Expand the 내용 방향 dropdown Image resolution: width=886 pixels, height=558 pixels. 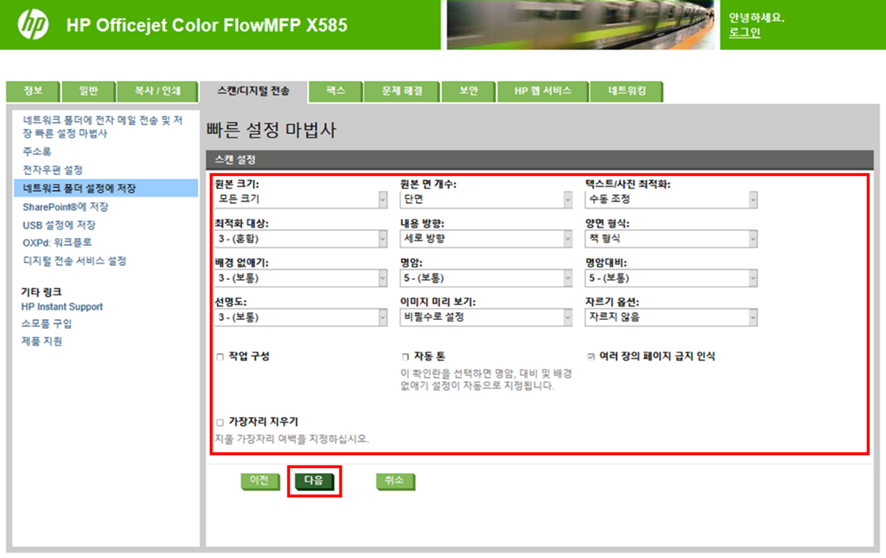pyautogui.click(x=486, y=239)
